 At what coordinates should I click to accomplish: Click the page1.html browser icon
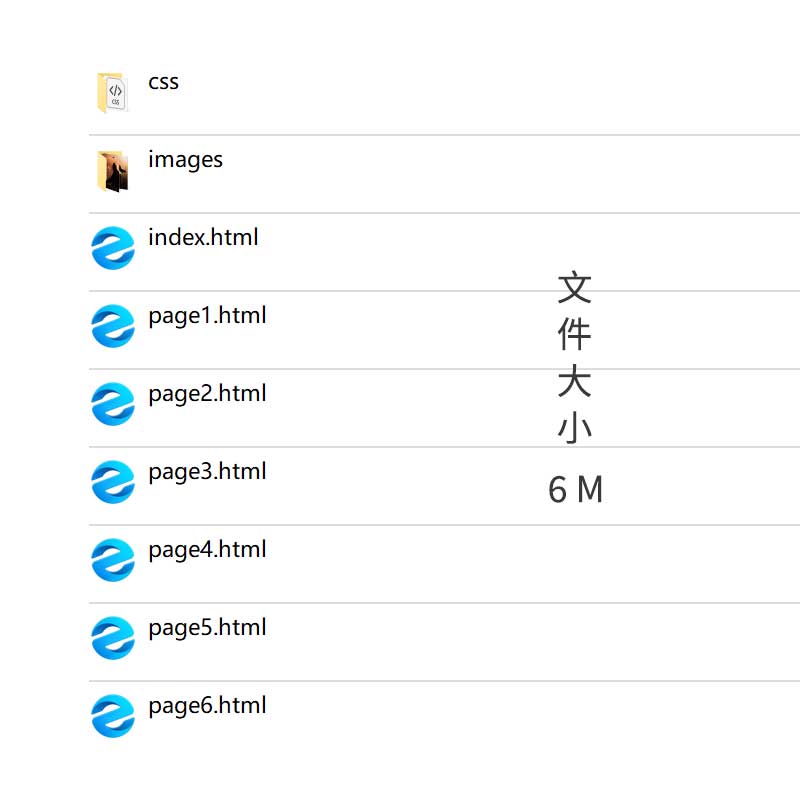pyautogui.click(x=113, y=326)
